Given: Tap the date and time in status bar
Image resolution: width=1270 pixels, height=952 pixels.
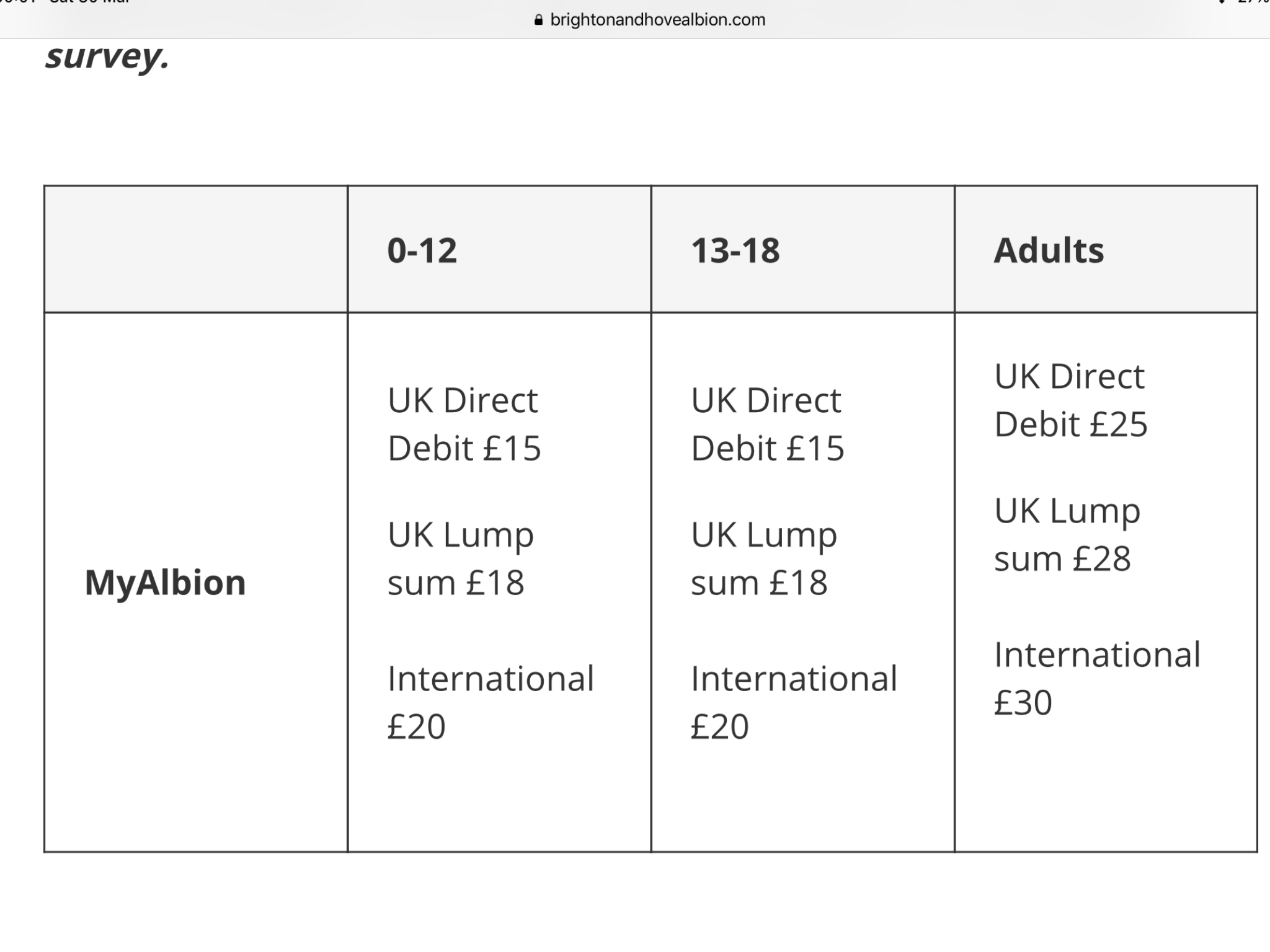Looking at the screenshot, I should pyautogui.click(x=65, y=2).
